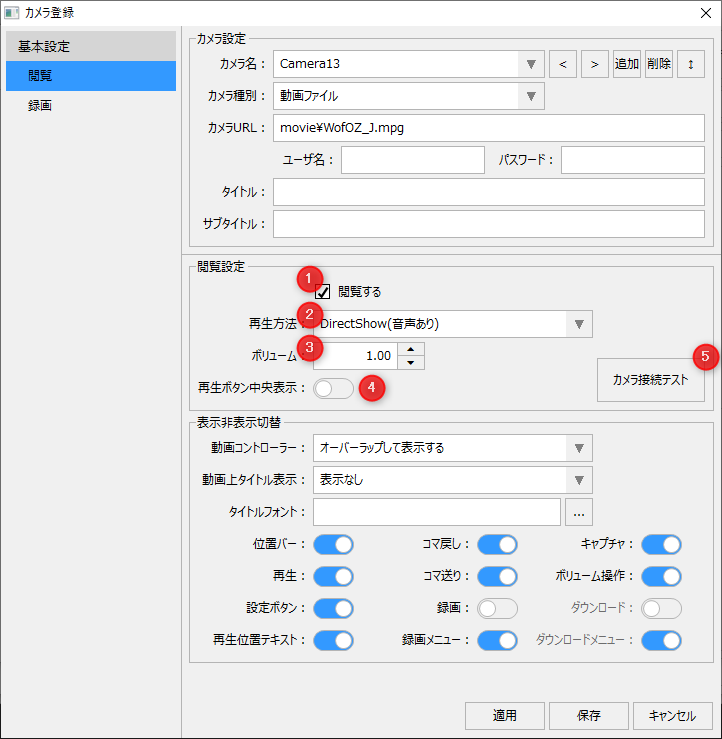This screenshot has width=722, height=739.
Task: Click the タイトルフォント text field
Action: click(437, 512)
